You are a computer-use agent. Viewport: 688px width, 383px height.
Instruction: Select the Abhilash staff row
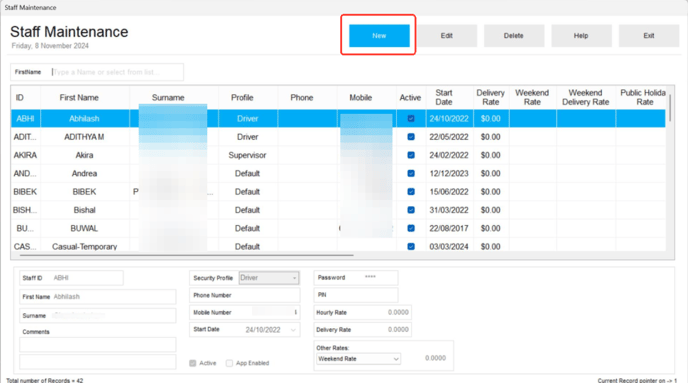click(x=338, y=118)
